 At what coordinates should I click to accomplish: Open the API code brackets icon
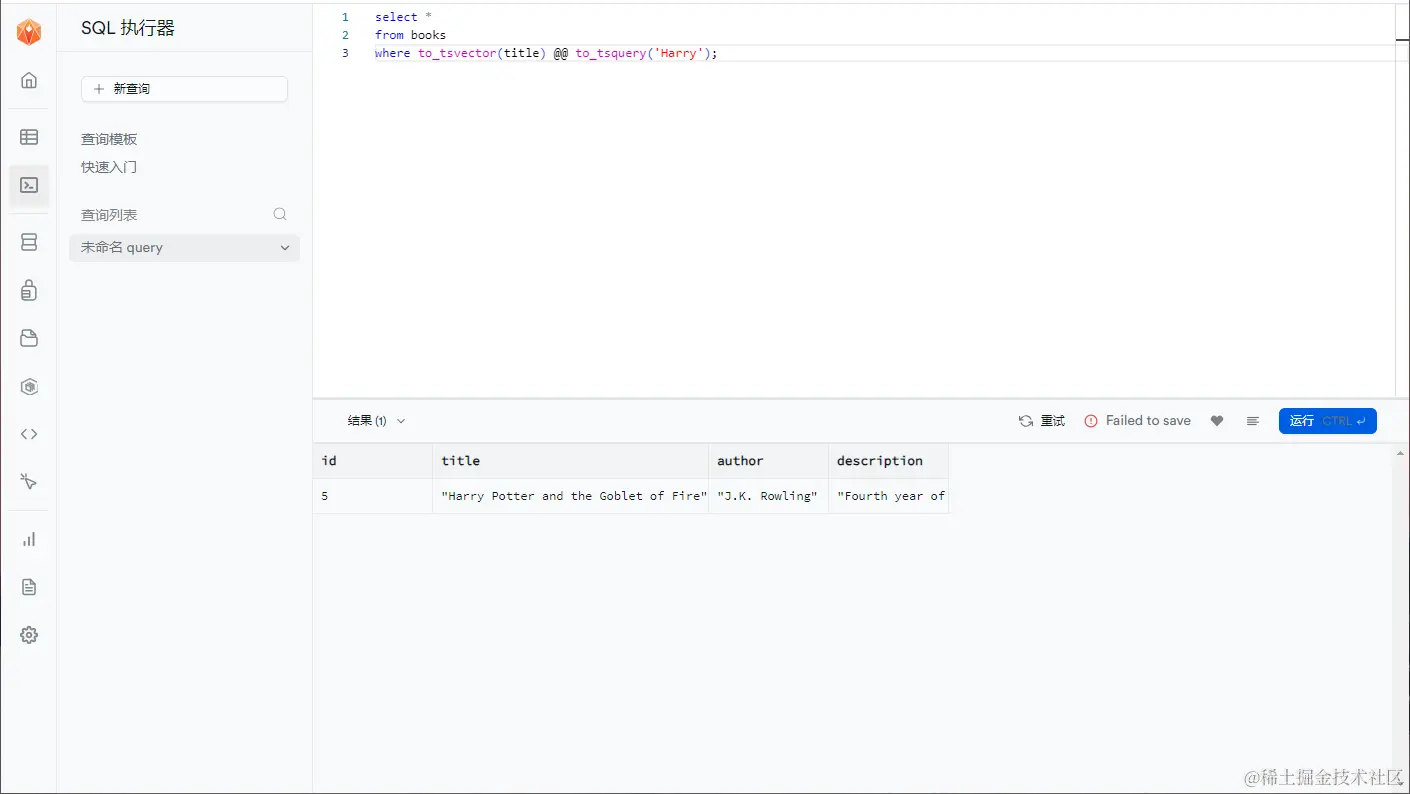pyautogui.click(x=29, y=434)
